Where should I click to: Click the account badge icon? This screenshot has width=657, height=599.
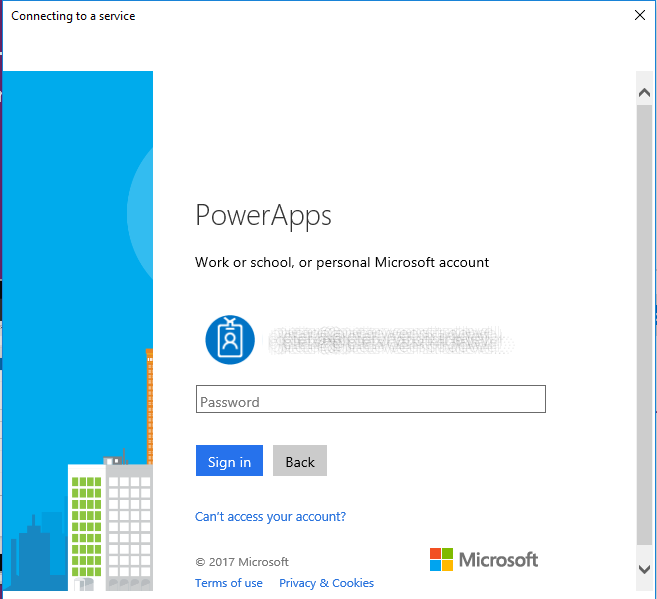click(230, 340)
